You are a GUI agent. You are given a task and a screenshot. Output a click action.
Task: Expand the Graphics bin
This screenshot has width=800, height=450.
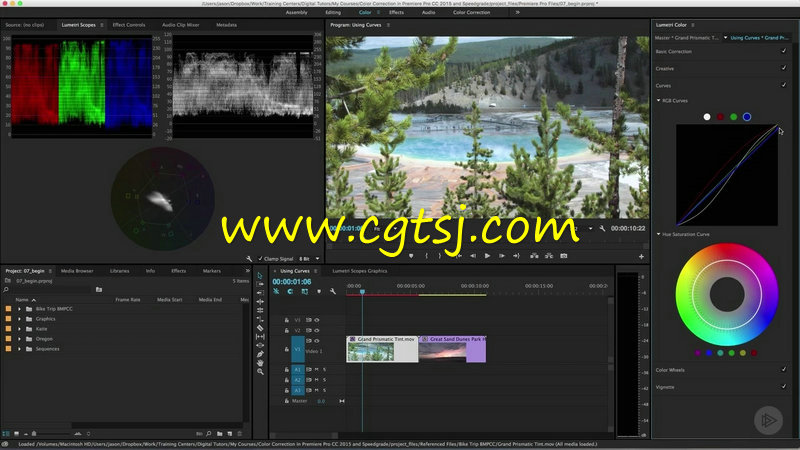point(19,319)
